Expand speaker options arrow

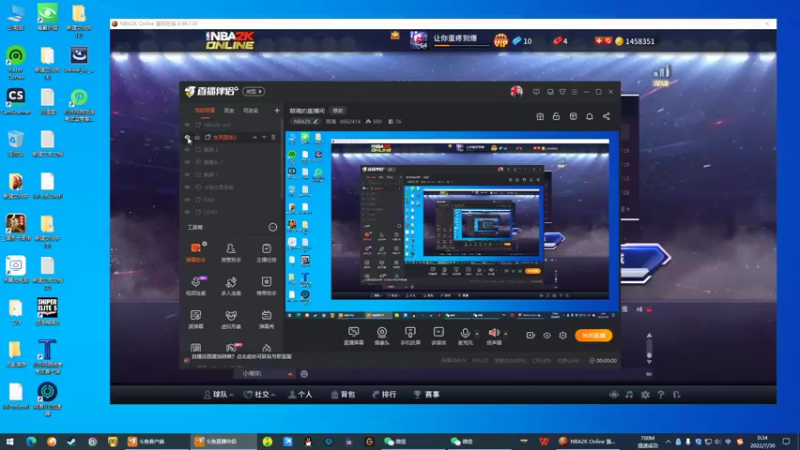point(506,334)
